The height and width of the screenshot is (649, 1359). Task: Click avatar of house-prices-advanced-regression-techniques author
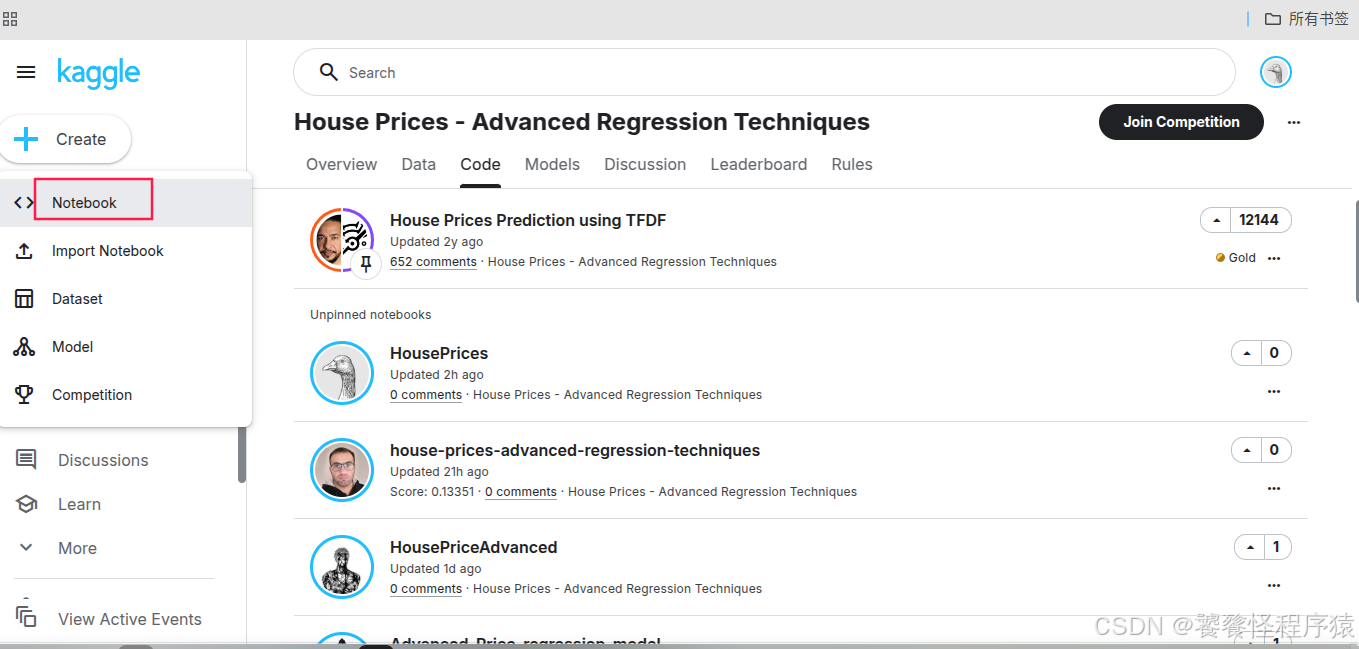click(341, 470)
